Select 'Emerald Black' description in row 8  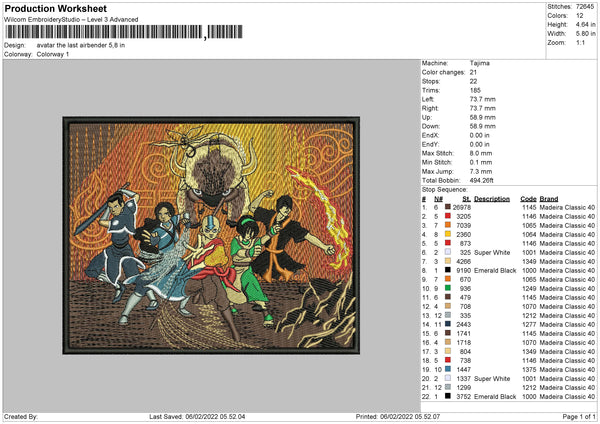[495, 271]
